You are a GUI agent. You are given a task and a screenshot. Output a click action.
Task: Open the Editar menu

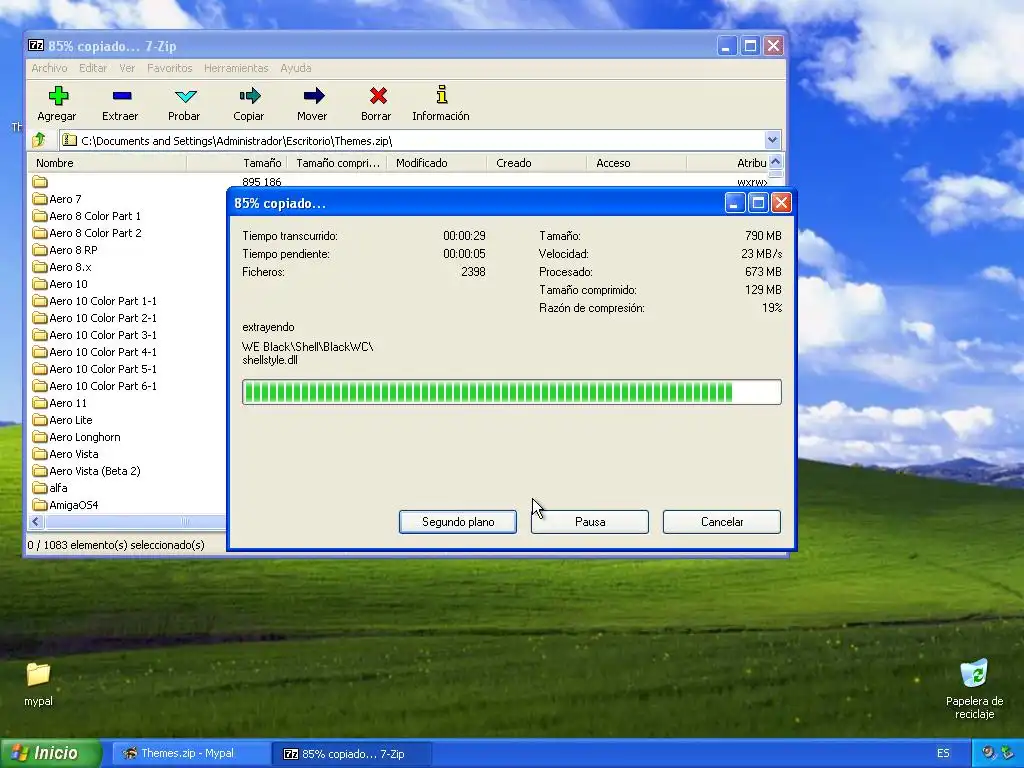point(93,68)
